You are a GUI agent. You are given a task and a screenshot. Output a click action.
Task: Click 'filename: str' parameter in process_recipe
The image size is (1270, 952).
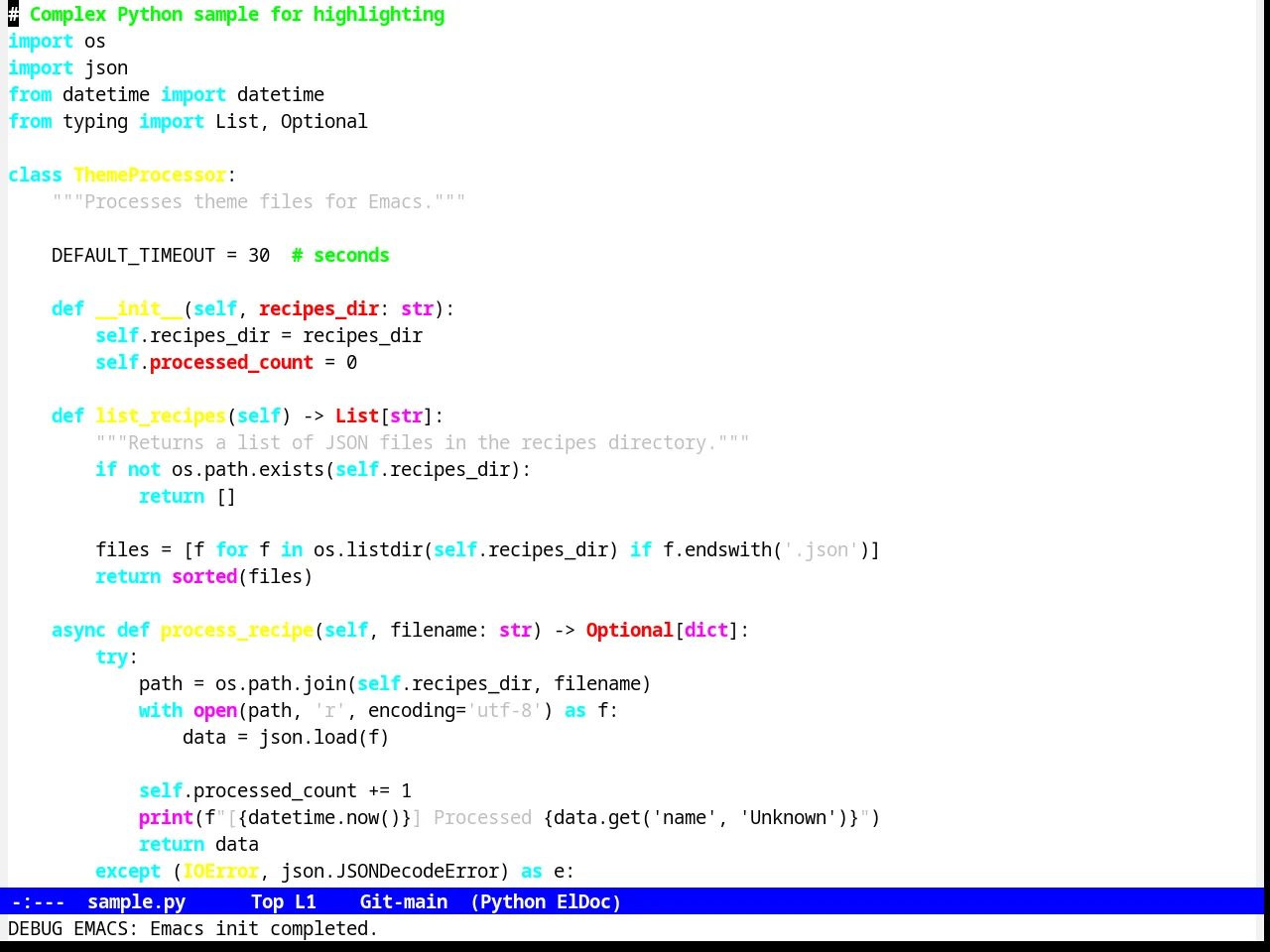click(460, 630)
